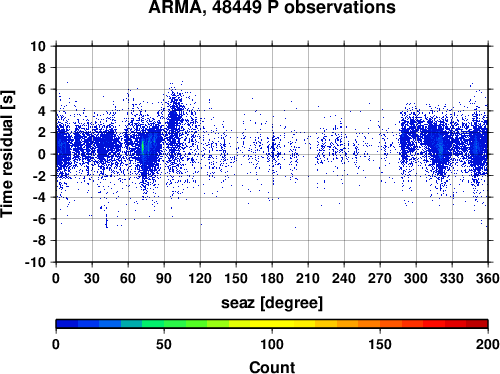Click the x-axis tick label 180
Image resolution: width=500 pixels, height=374 pixels.
click(272, 278)
